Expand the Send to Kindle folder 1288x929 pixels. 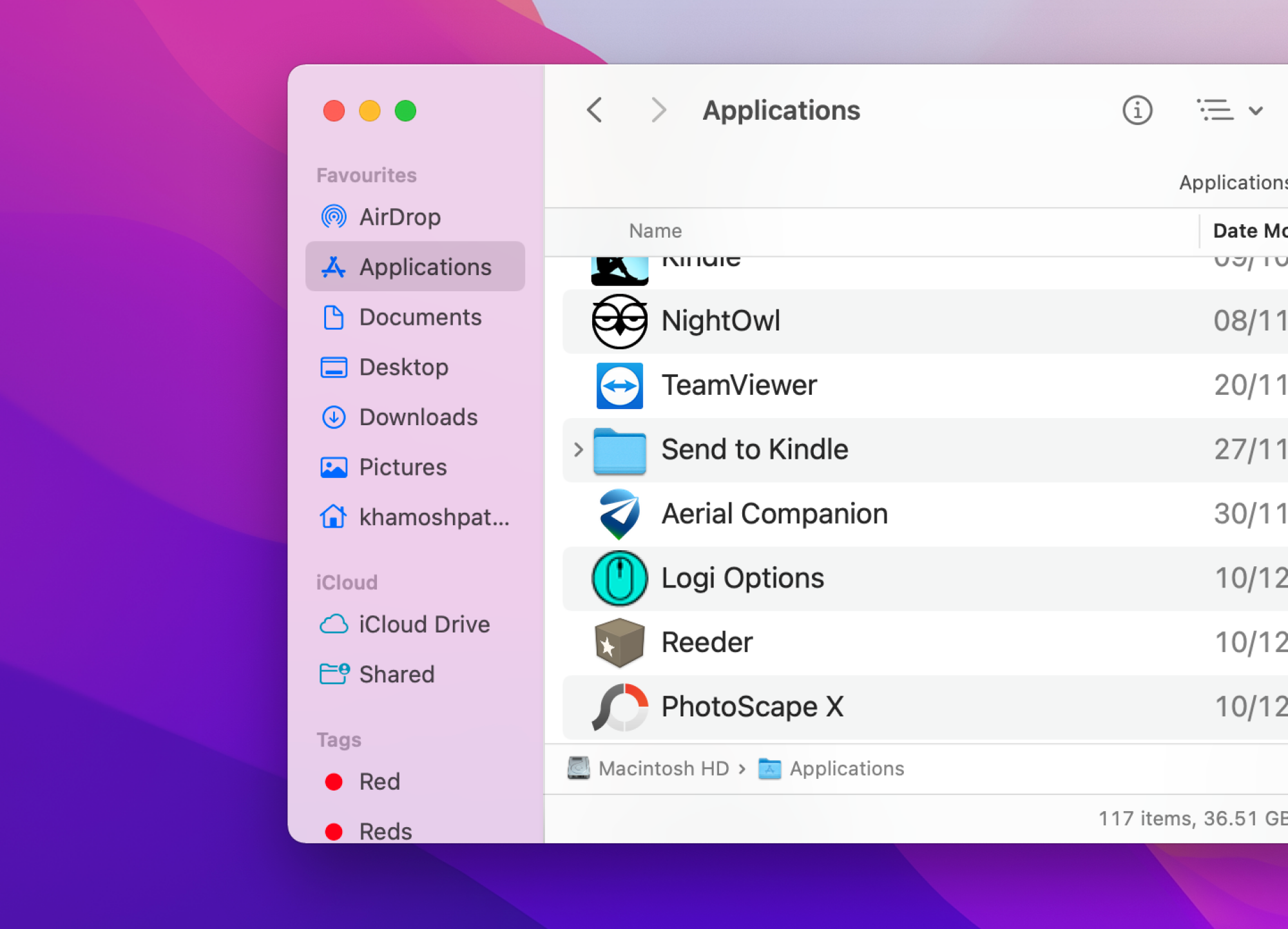point(578,450)
